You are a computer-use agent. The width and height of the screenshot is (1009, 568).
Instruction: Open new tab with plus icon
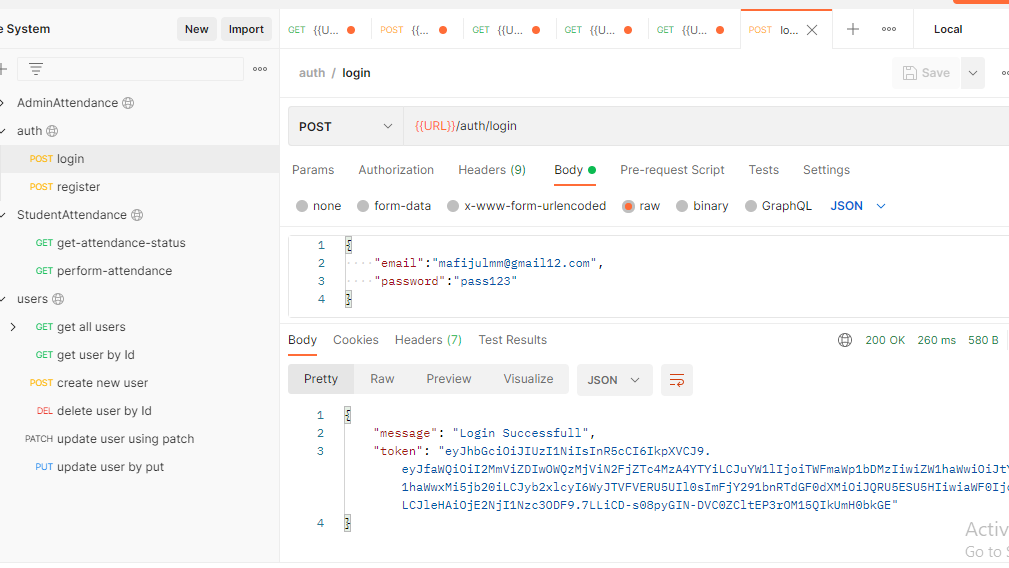coord(853,30)
